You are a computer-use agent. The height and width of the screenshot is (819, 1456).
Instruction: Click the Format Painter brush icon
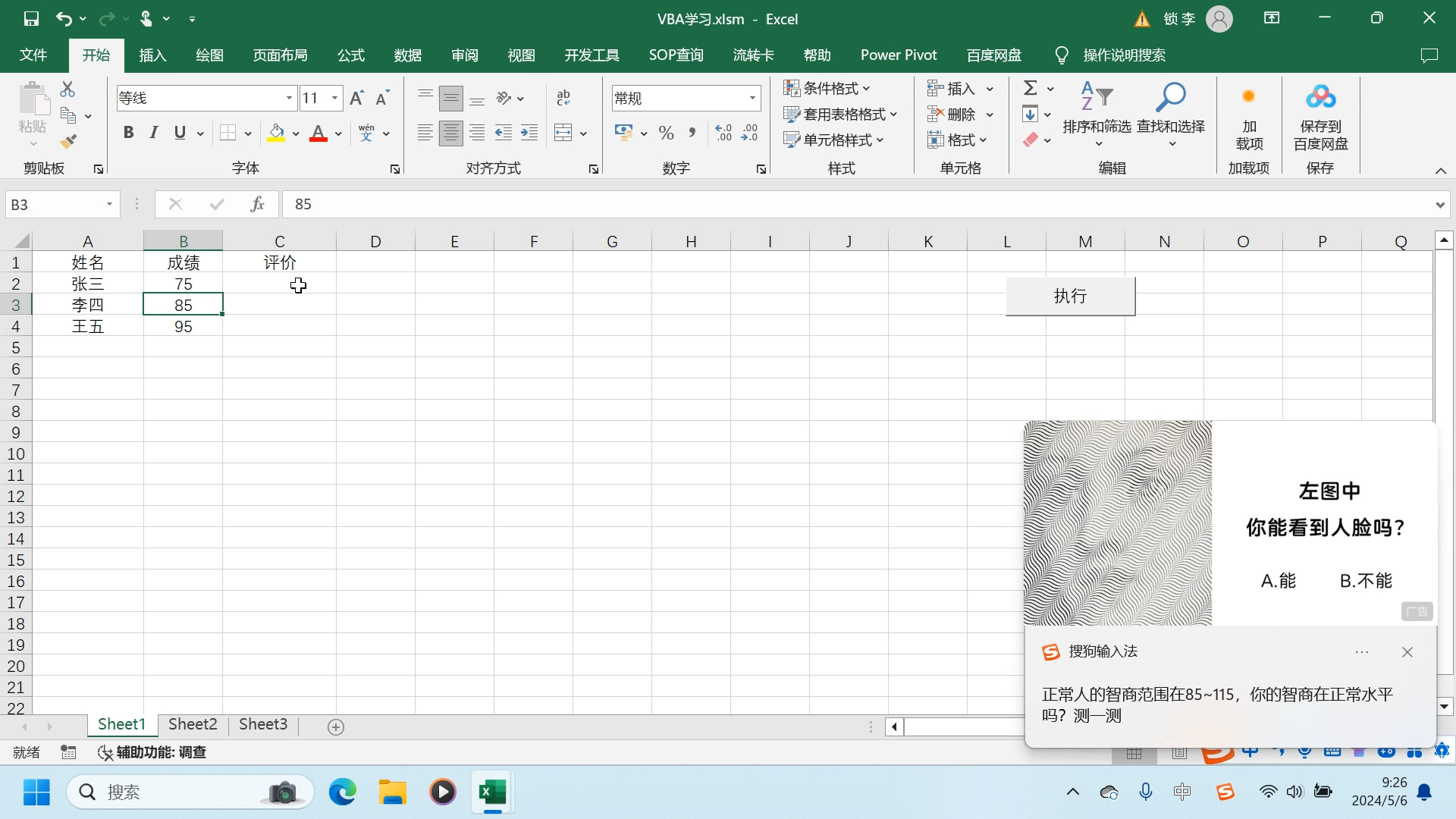click(68, 141)
